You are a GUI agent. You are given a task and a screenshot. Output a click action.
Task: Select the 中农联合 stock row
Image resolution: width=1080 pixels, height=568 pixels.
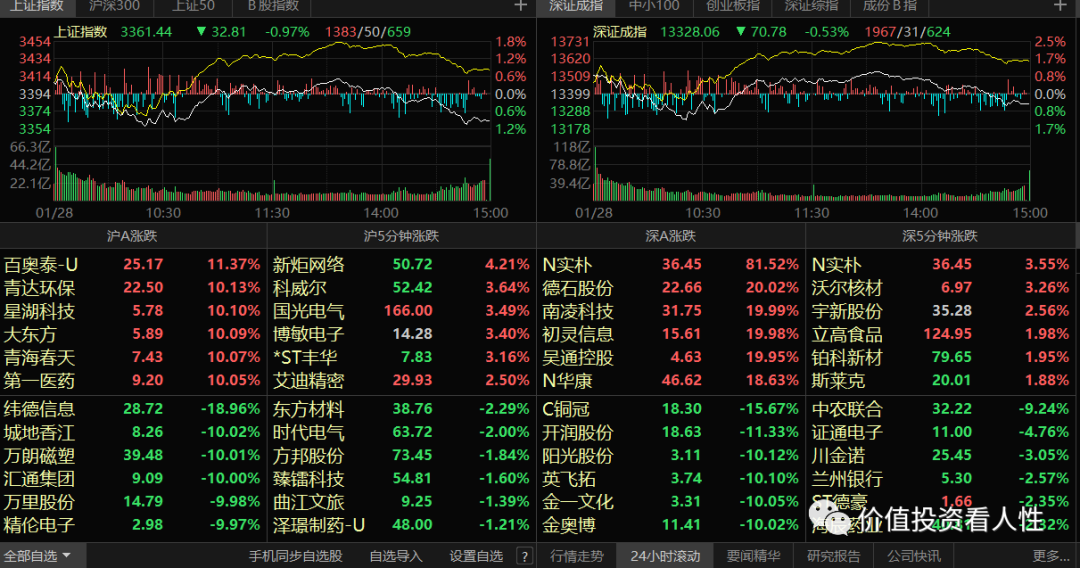pyautogui.click(x=940, y=409)
